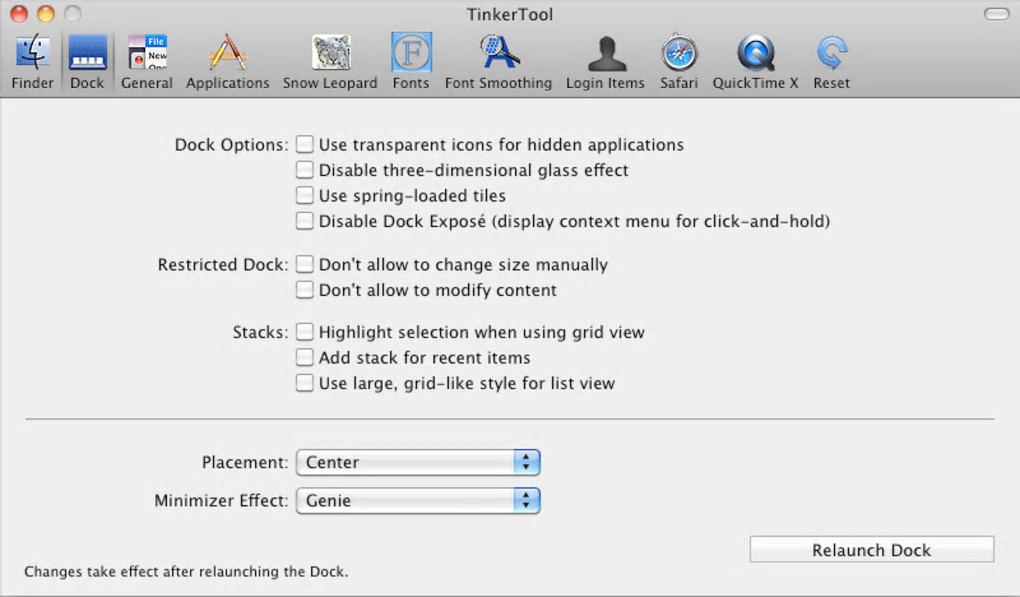Check Disable three-dimensional glass effect
This screenshot has width=1020, height=597.
pos(305,171)
